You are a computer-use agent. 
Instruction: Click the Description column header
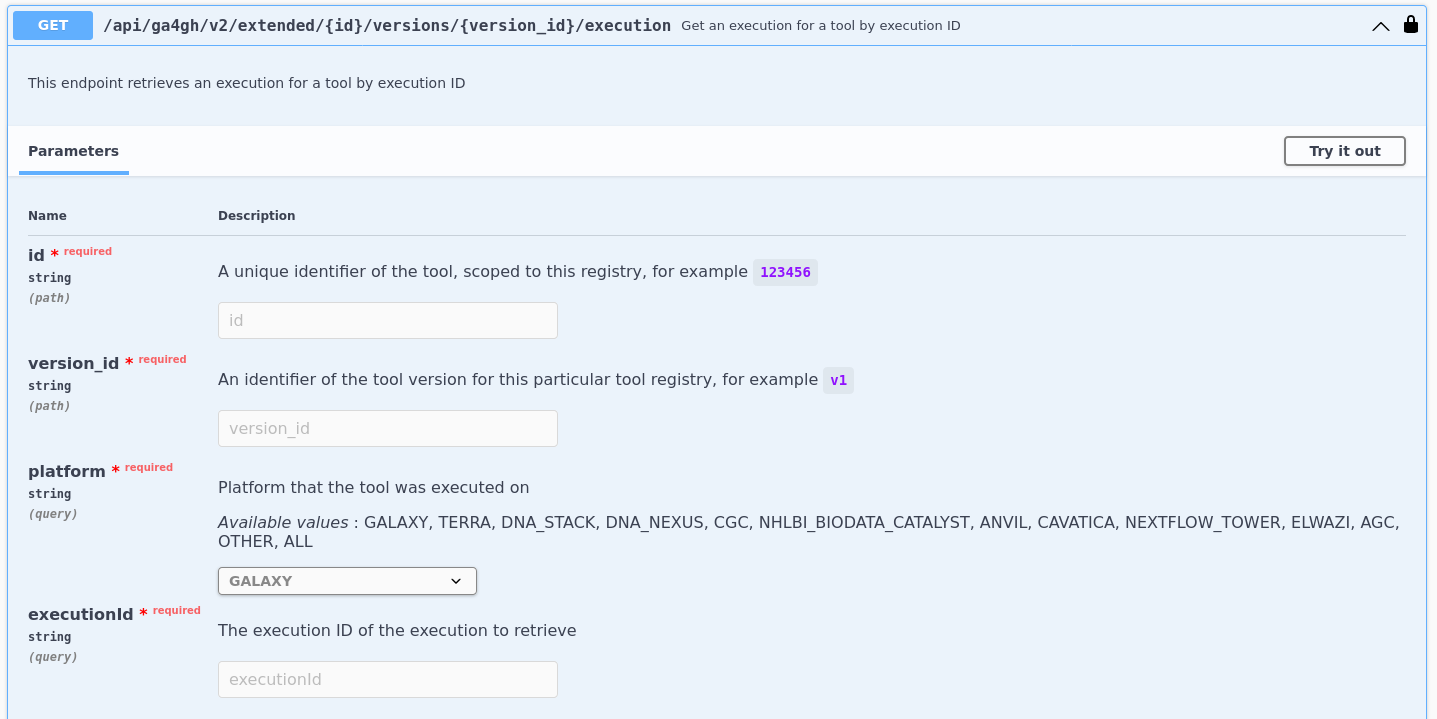tap(256, 216)
